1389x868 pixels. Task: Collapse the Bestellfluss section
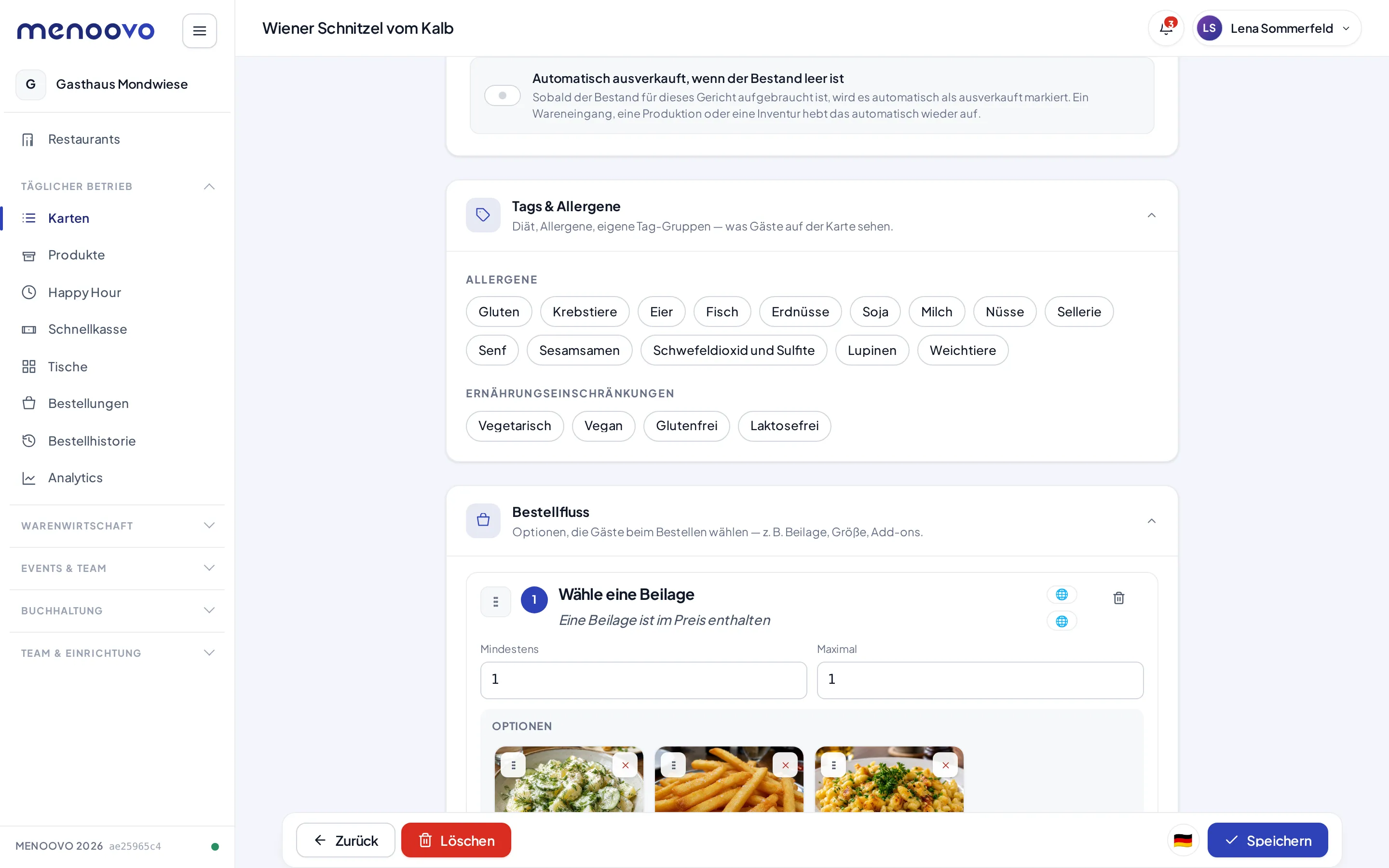pyautogui.click(x=1151, y=521)
